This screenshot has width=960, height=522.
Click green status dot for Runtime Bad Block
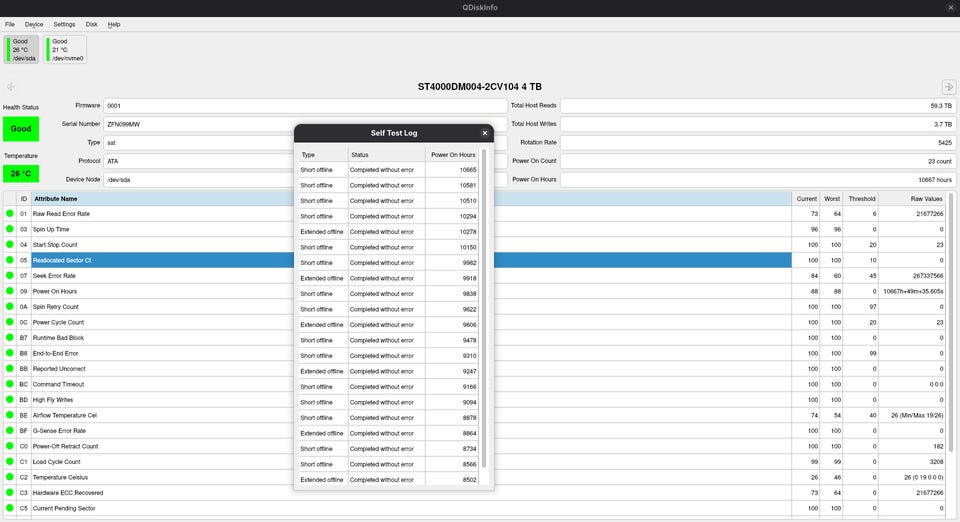[x=10, y=337]
